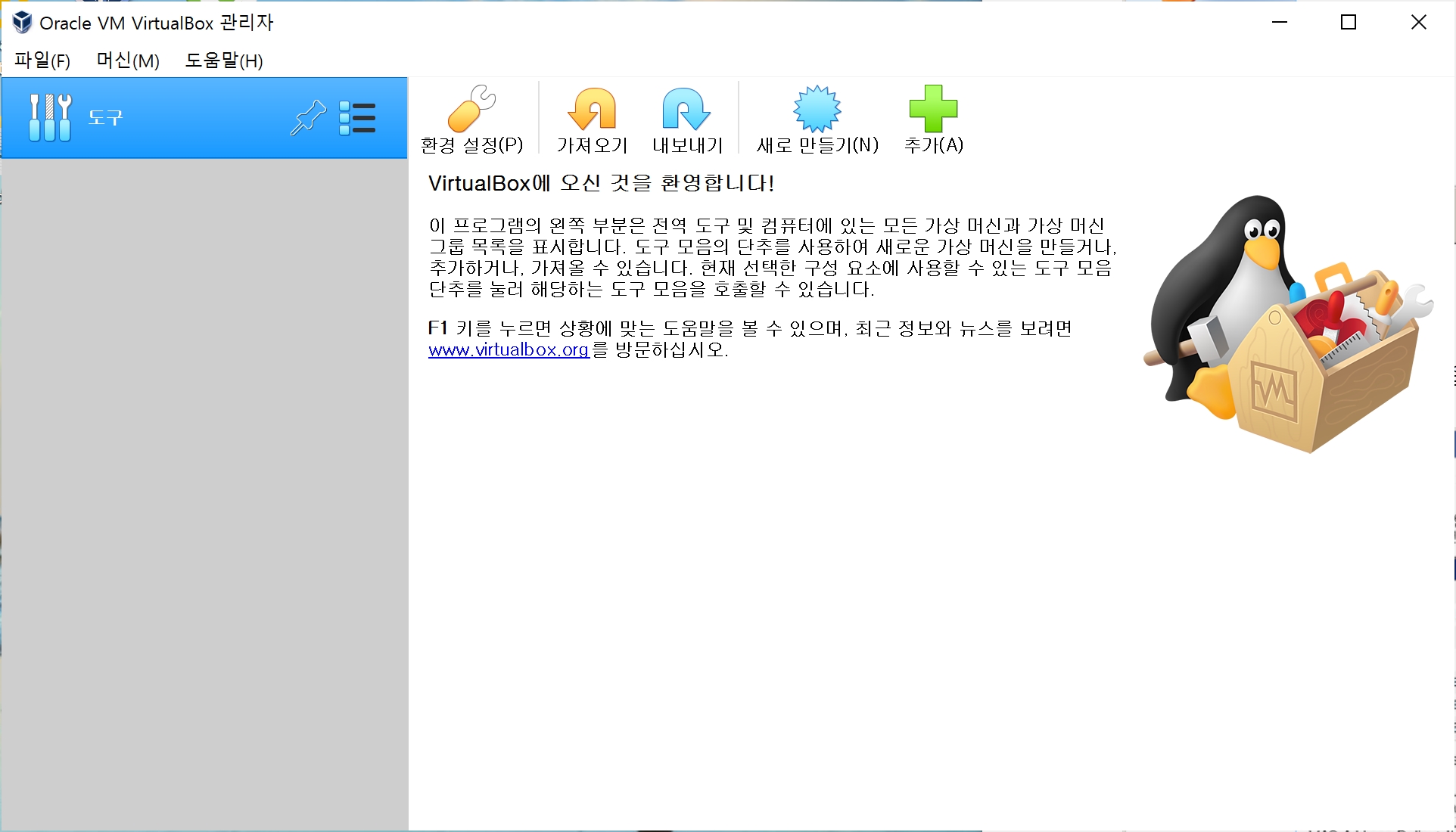
Task: Click the Tux penguin toolbox image
Action: (x=1286, y=325)
